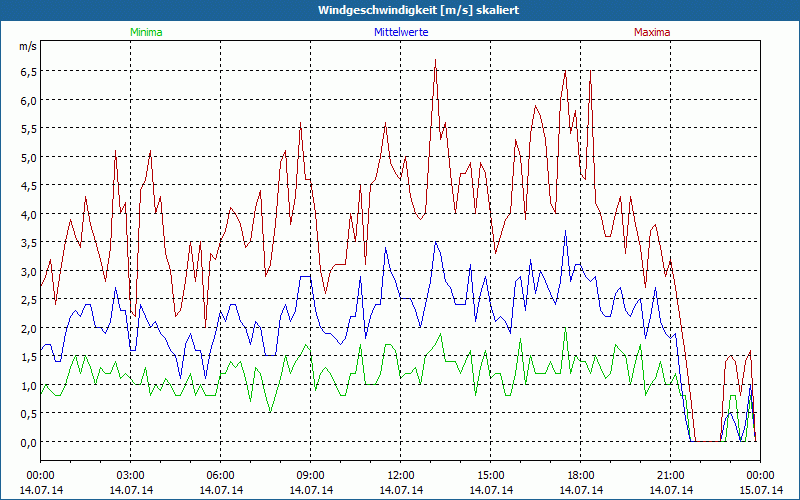Click the red Maxima peak above 6,5 near 13:00

[435, 60]
